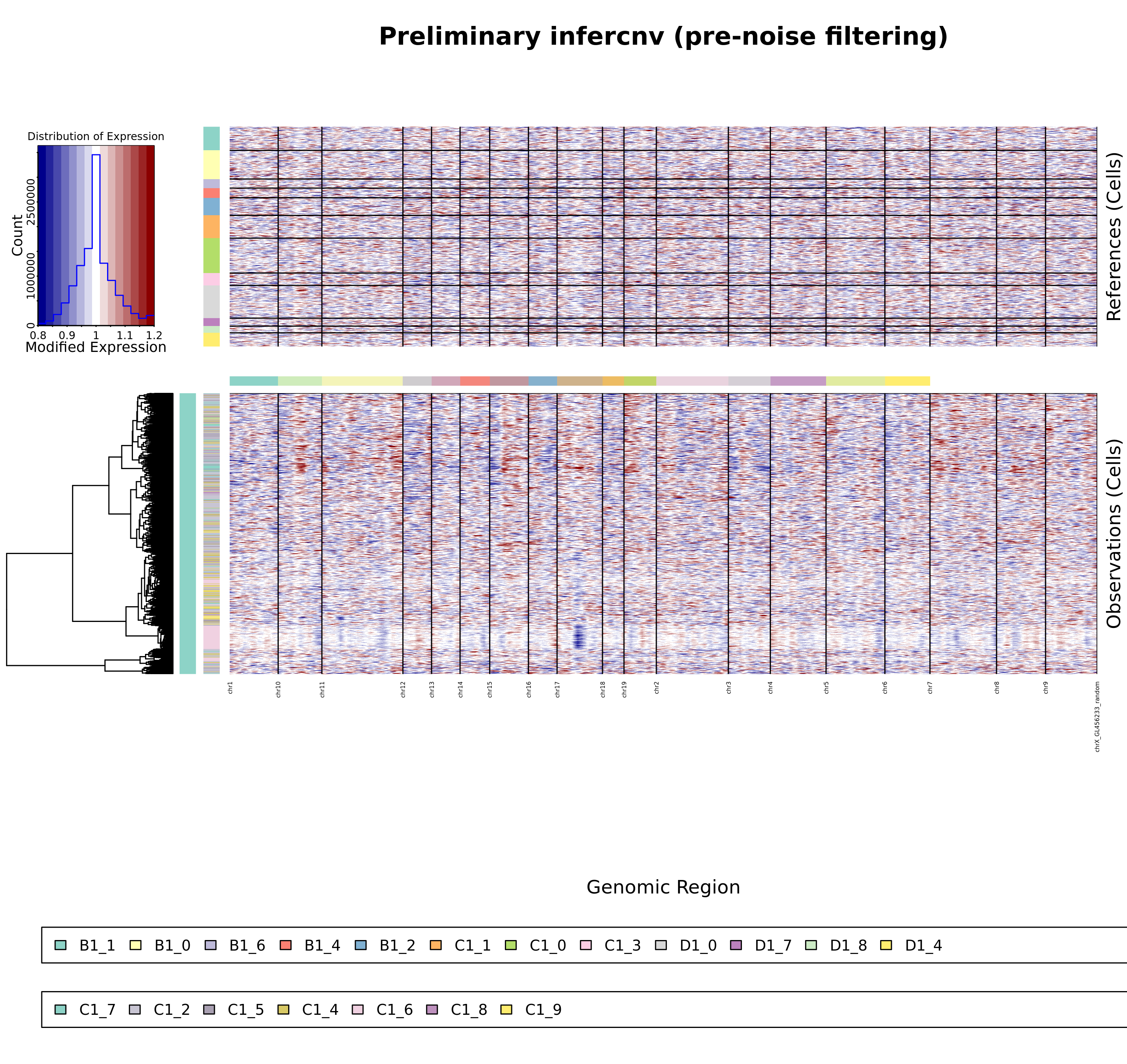Click the chr17 axis label
This screenshot has width=1127, height=1064.
(x=557, y=689)
